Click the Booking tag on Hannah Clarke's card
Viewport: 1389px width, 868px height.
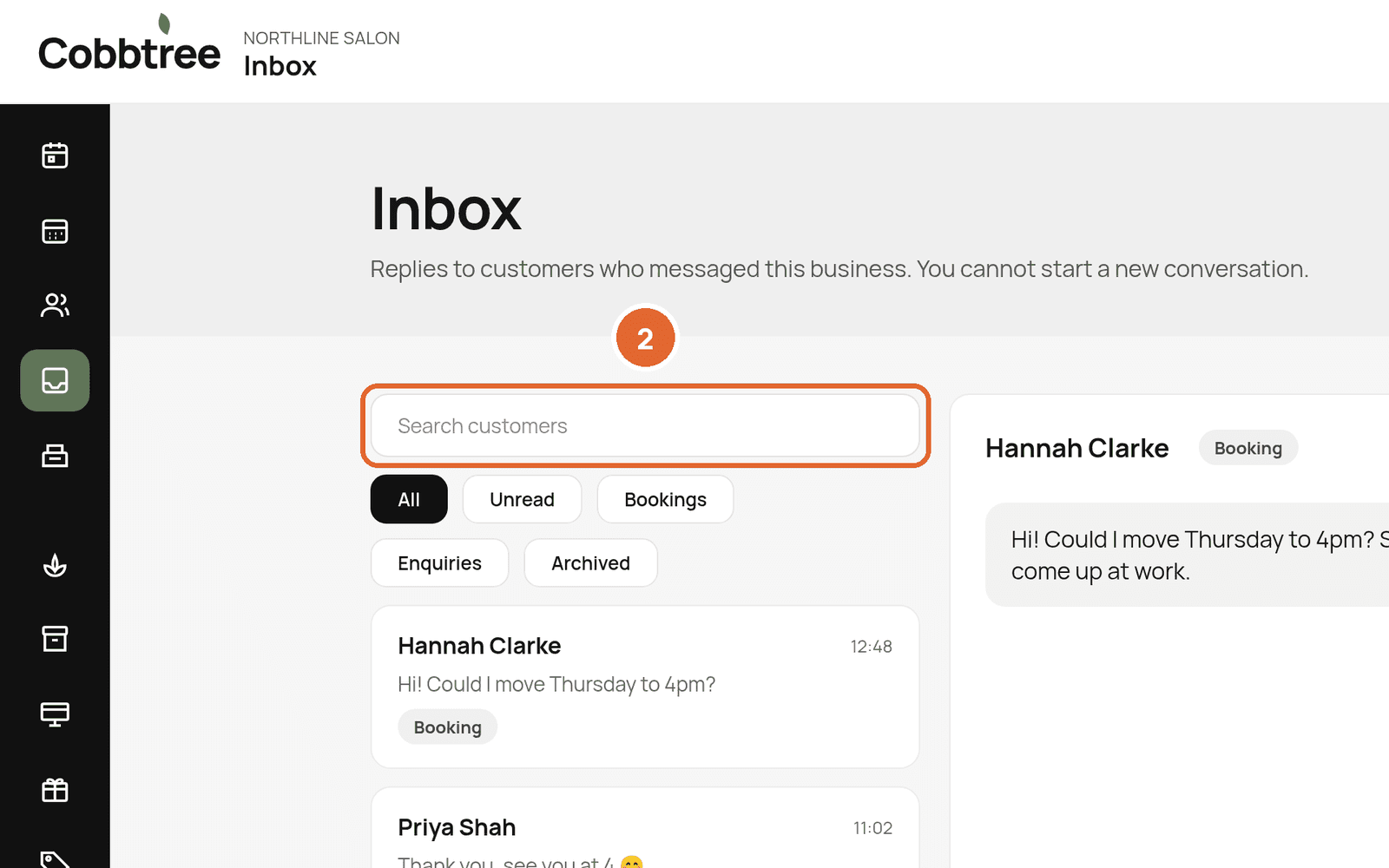447,727
